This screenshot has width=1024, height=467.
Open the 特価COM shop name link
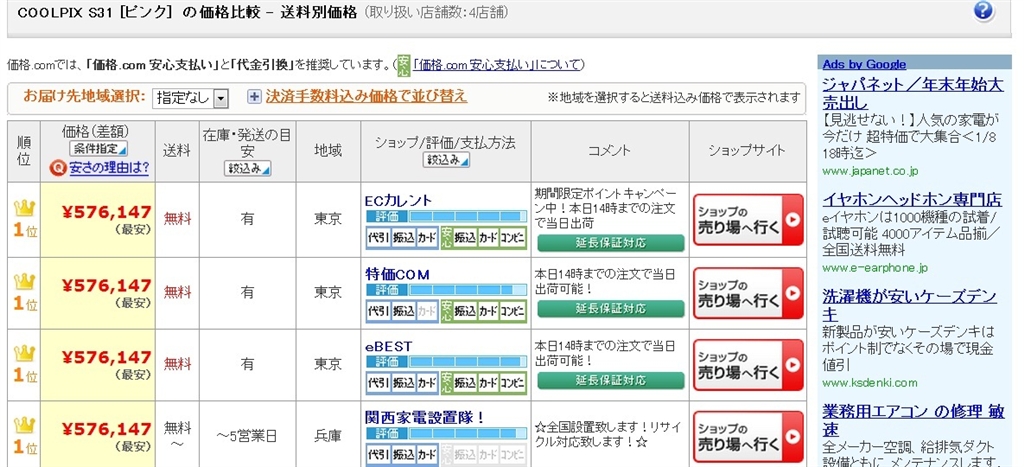click(397, 274)
